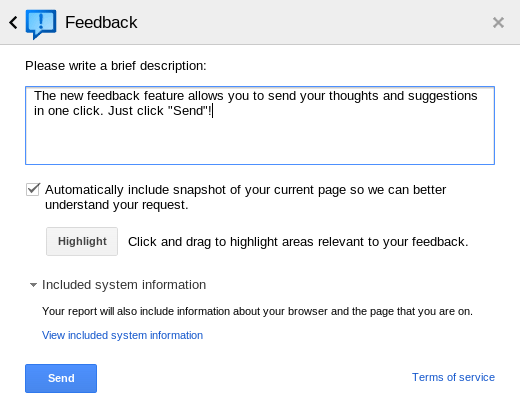Place cursor after 'Just click "Send"!' text
Image resolution: width=520 pixels, height=403 pixels.
[x=213, y=111]
